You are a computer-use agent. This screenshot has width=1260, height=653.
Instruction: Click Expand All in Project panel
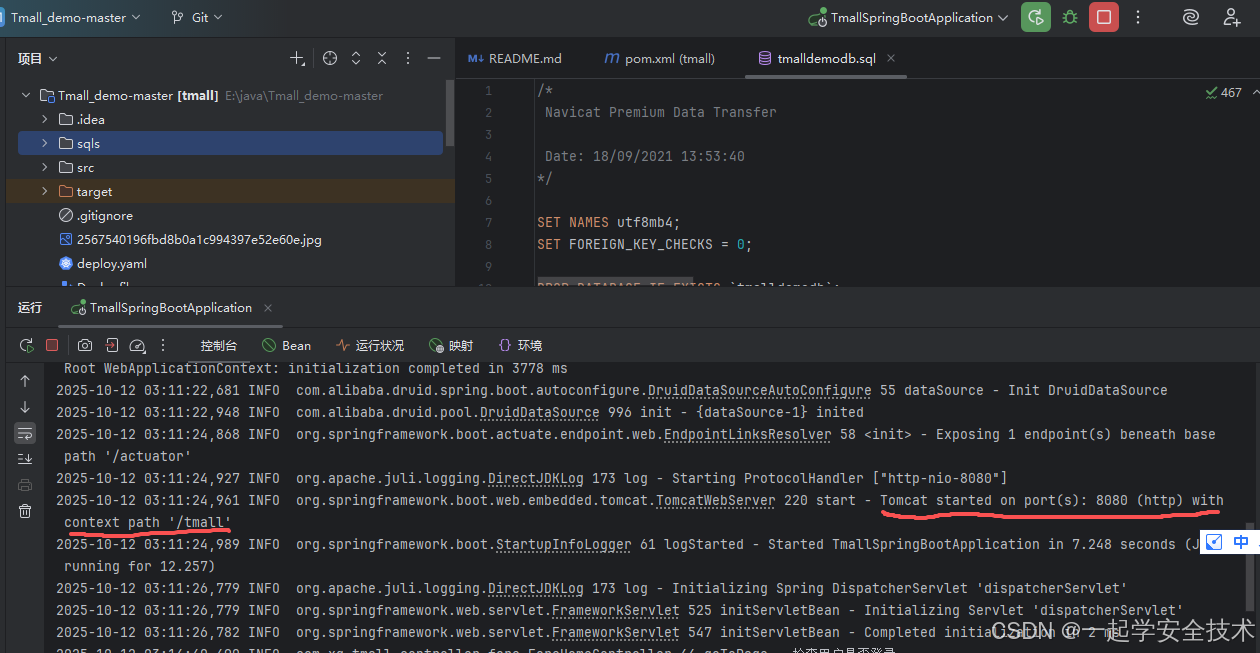356,59
